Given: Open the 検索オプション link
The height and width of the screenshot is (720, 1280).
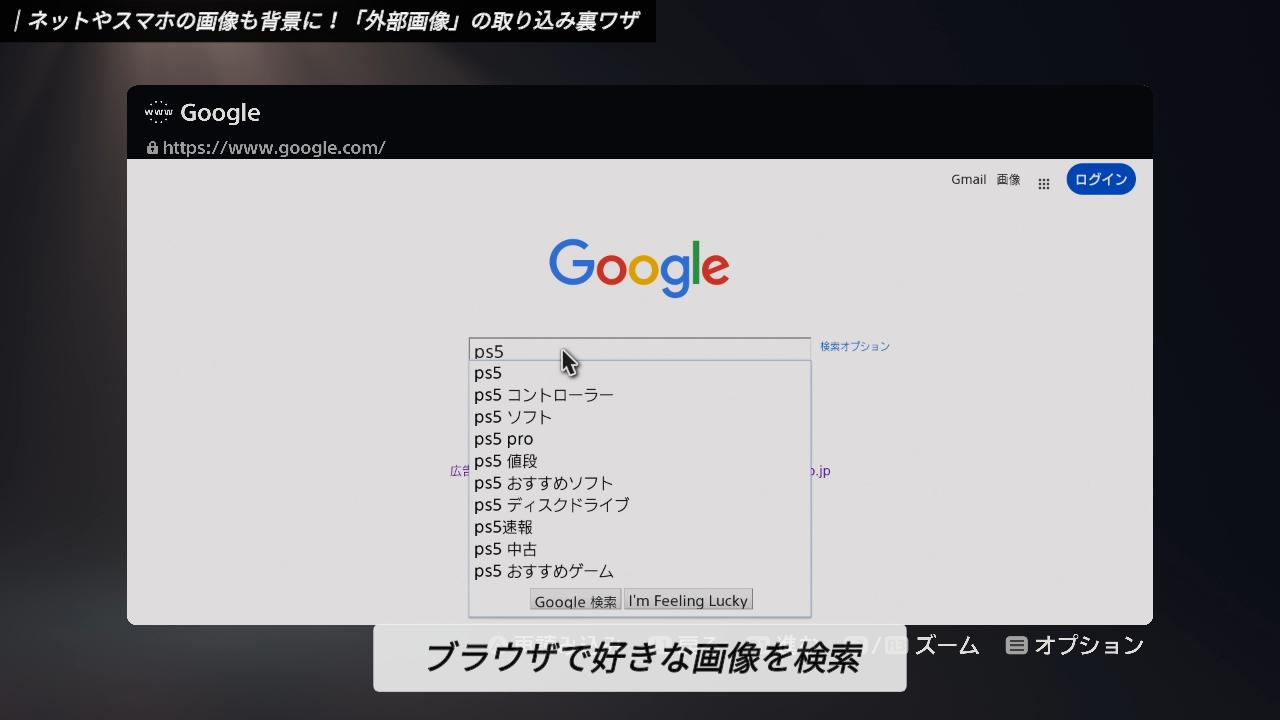Looking at the screenshot, I should (x=854, y=347).
